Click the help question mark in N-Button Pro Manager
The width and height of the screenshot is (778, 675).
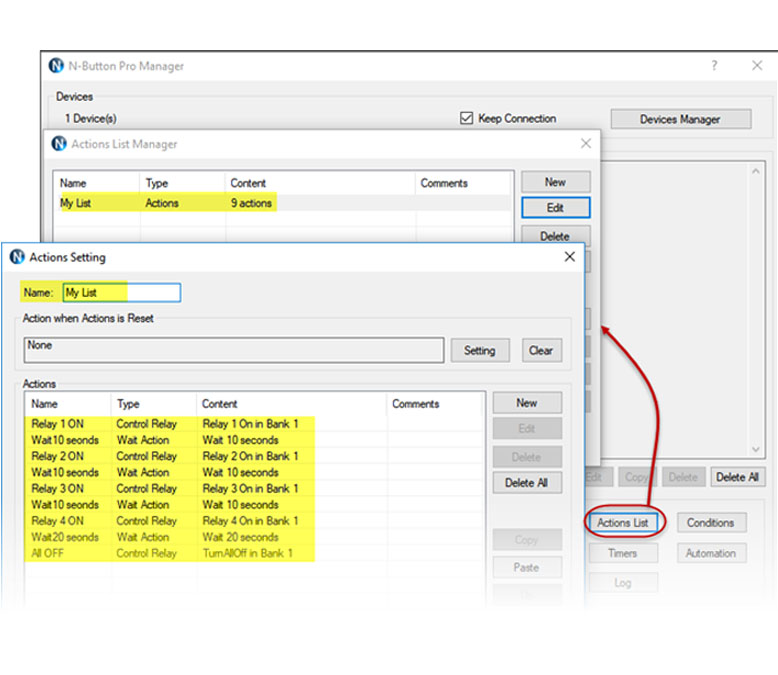coord(714,66)
